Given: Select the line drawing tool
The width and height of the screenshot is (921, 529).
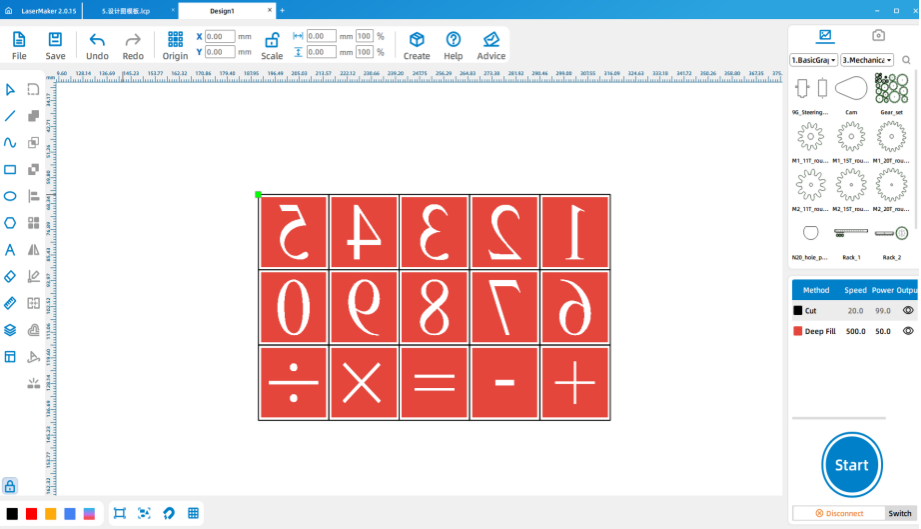Looking at the screenshot, I should pos(10,116).
